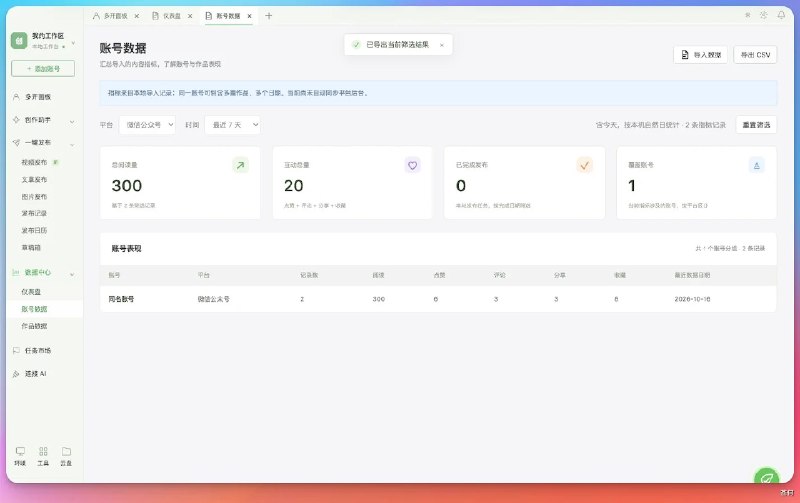Open the 平台 dropdown showing 微信公众号
The image size is (800, 503).
pos(147,125)
